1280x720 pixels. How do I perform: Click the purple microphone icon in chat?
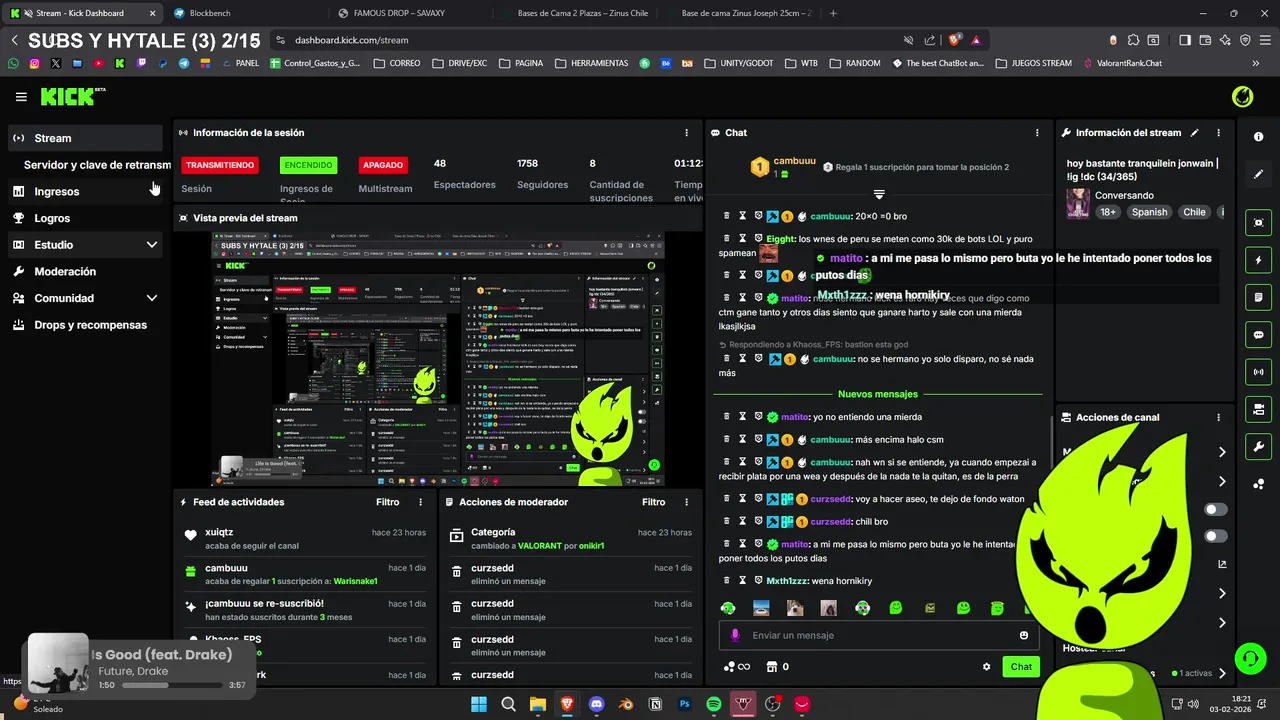point(735,635)
